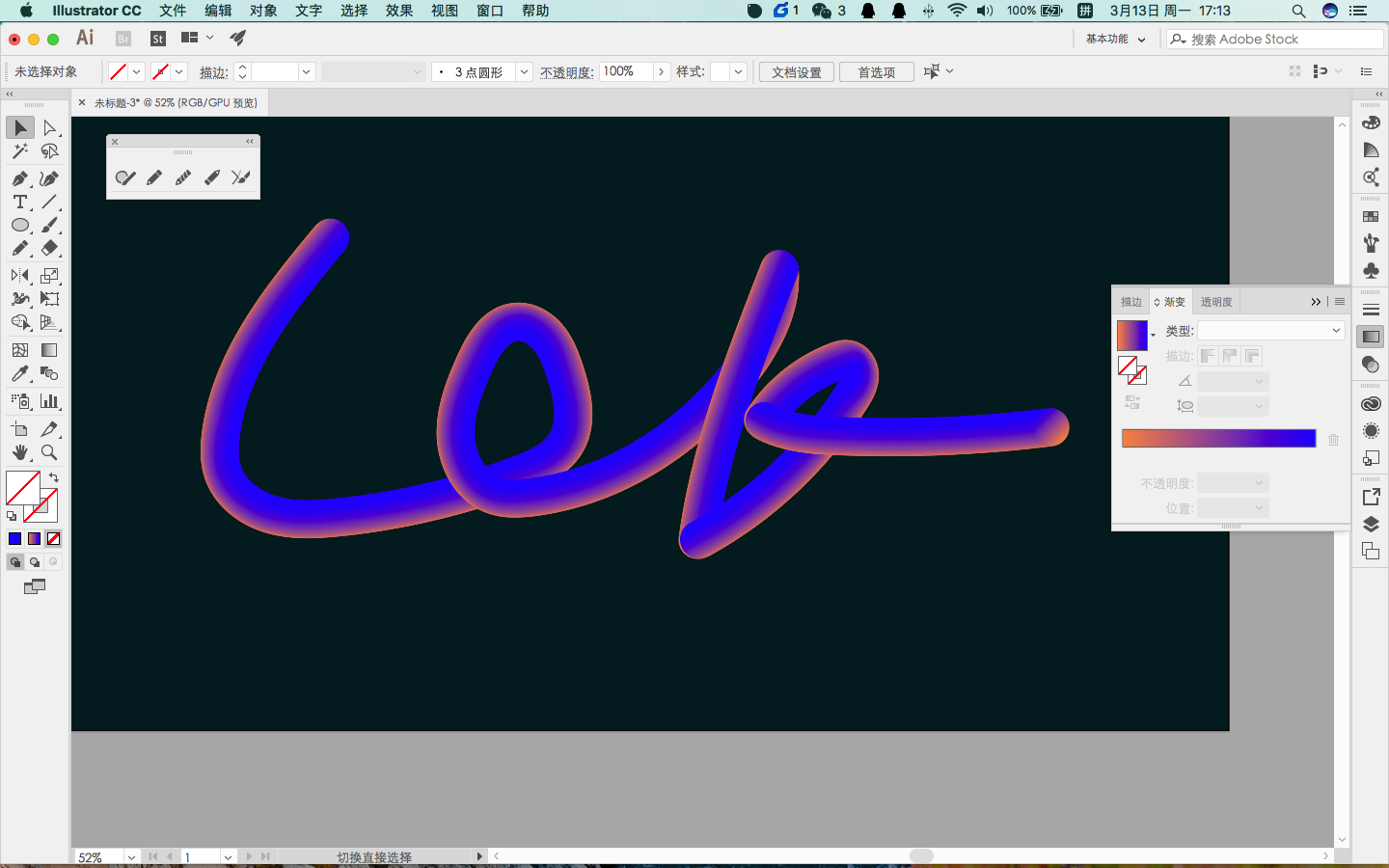Select the Shape Builder tool
1389x868 pixels.
point(20,322)
